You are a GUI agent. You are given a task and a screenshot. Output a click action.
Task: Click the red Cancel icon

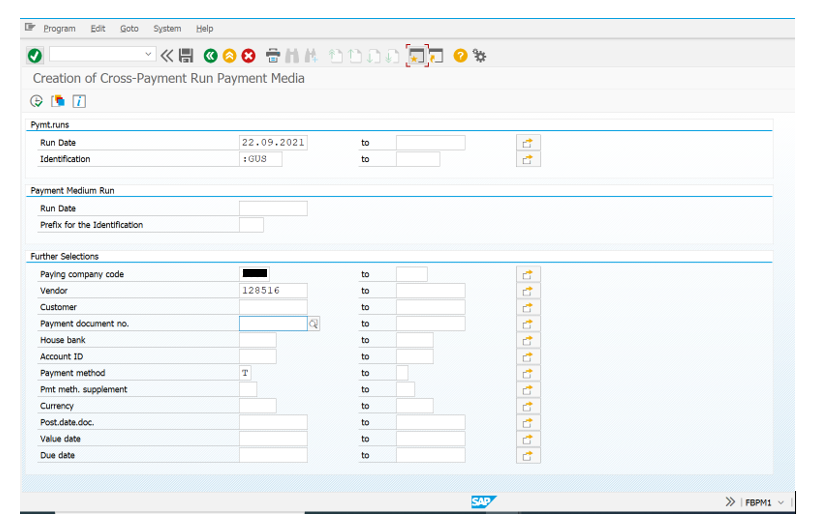(248, 55)
